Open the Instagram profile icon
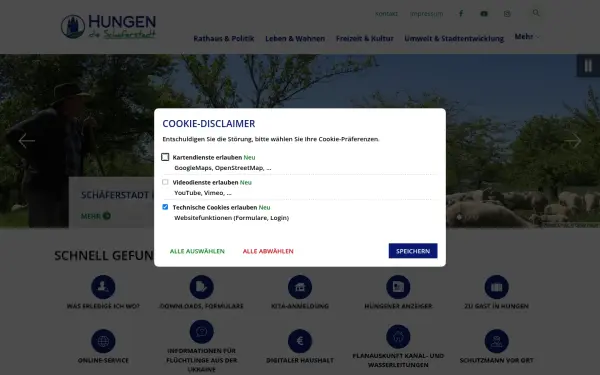Image resolution: width=600 pixels, height=375 pixels. [x=507, y=14]
